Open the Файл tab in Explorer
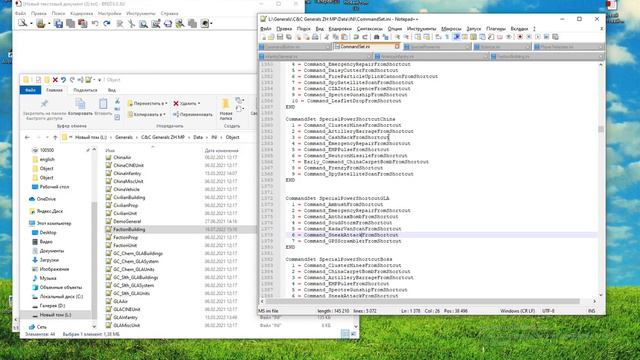 tap(30, 90)
